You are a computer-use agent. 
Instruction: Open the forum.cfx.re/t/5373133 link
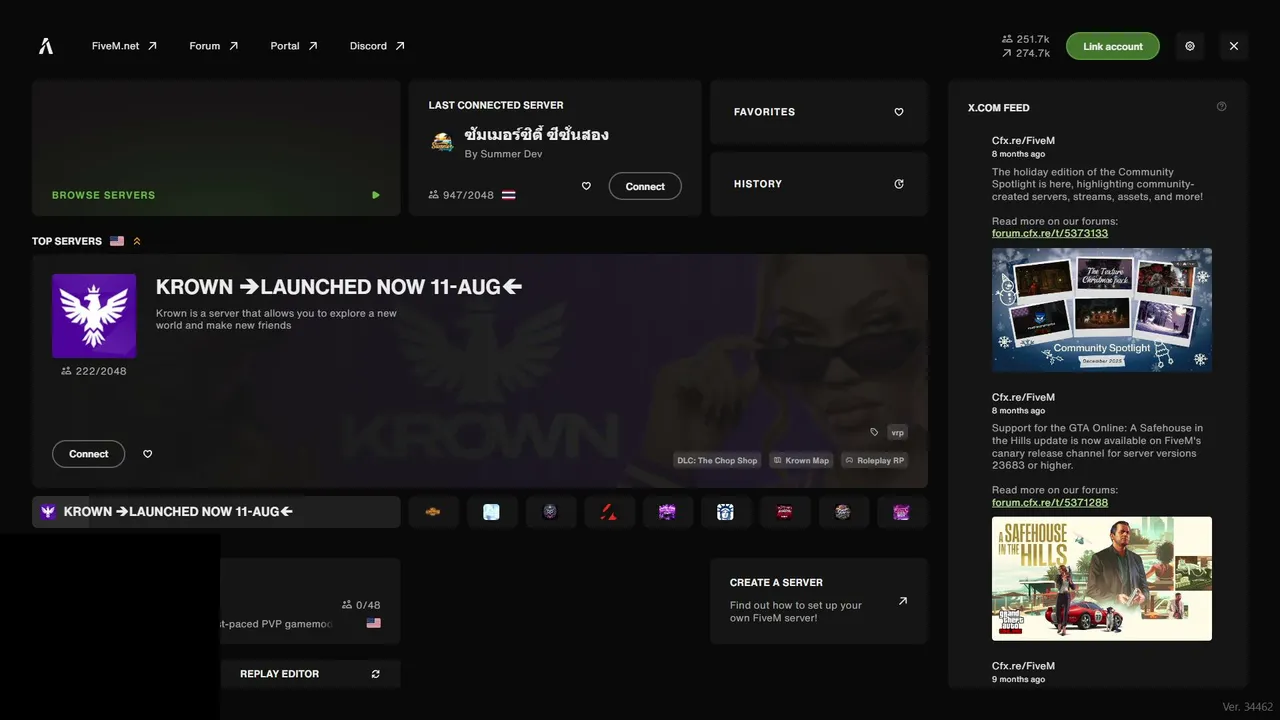click(1050, 233)
